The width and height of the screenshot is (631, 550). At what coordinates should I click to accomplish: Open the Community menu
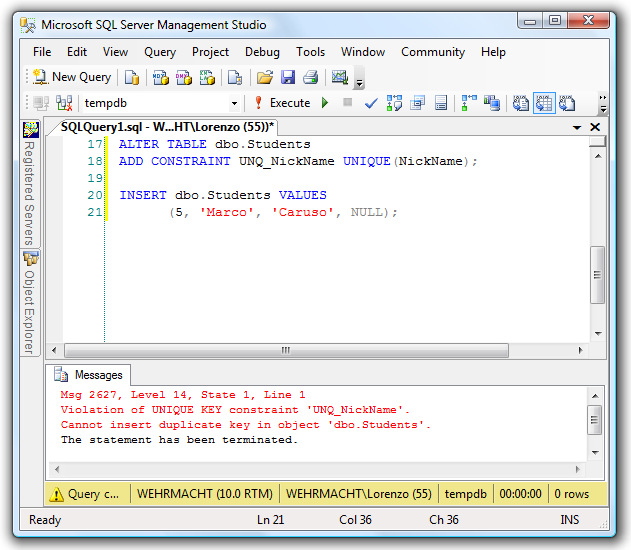point(433,52)
